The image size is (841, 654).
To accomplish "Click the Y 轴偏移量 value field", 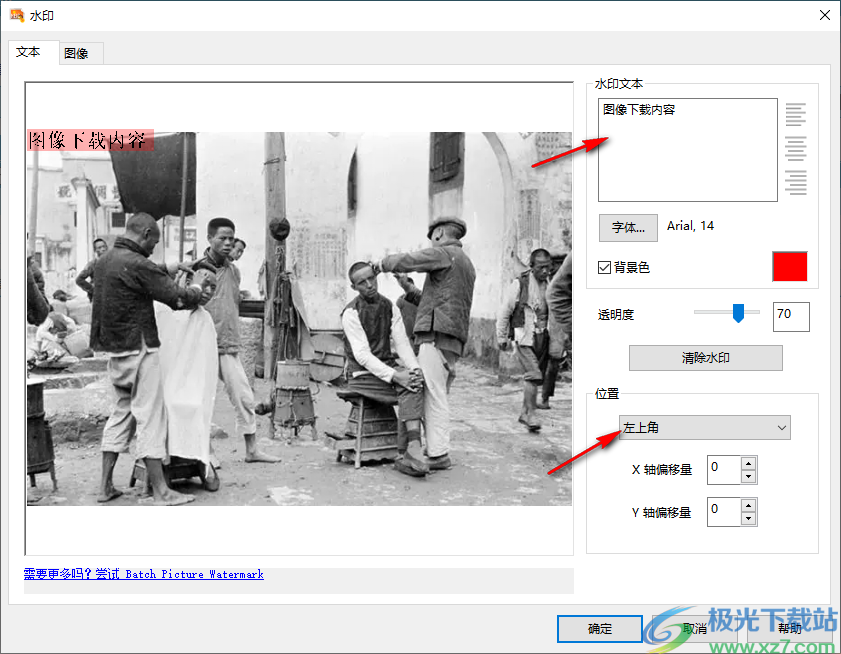I will [x=724, y=512].
